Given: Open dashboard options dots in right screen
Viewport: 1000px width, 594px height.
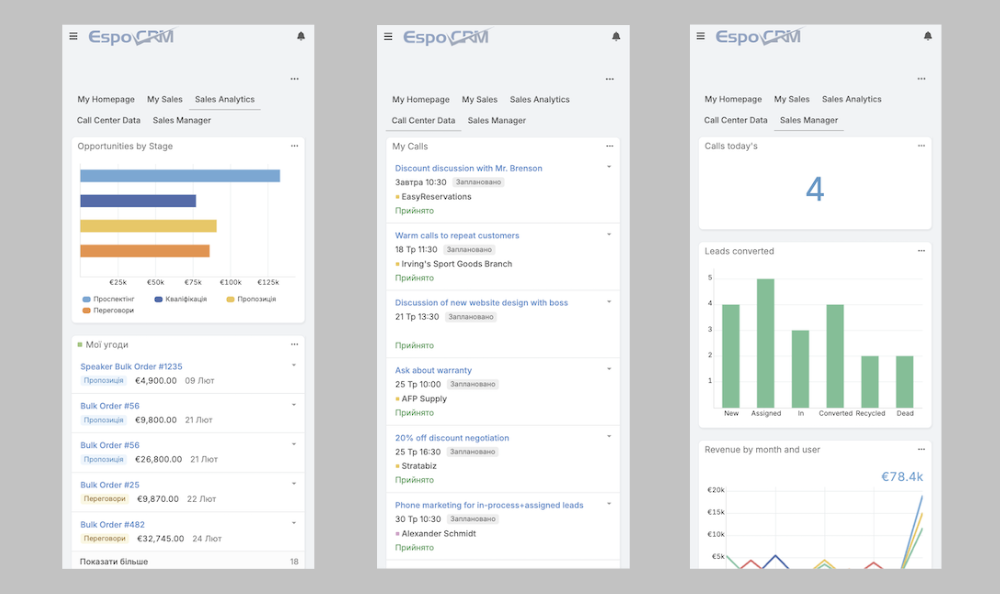Looking at the screenshot, I should coord(922,79).
